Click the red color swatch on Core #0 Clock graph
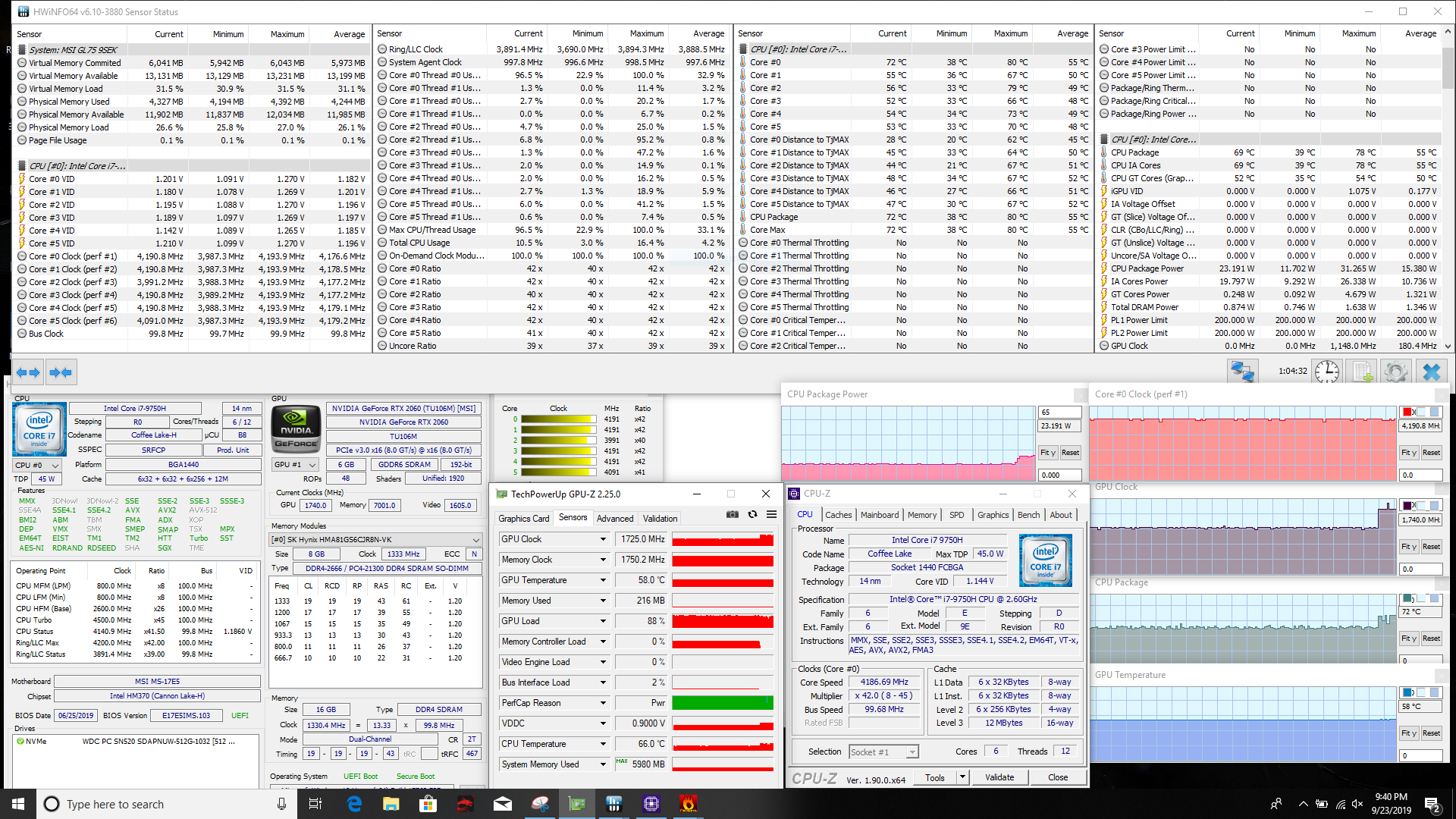 click(1407, 413)
